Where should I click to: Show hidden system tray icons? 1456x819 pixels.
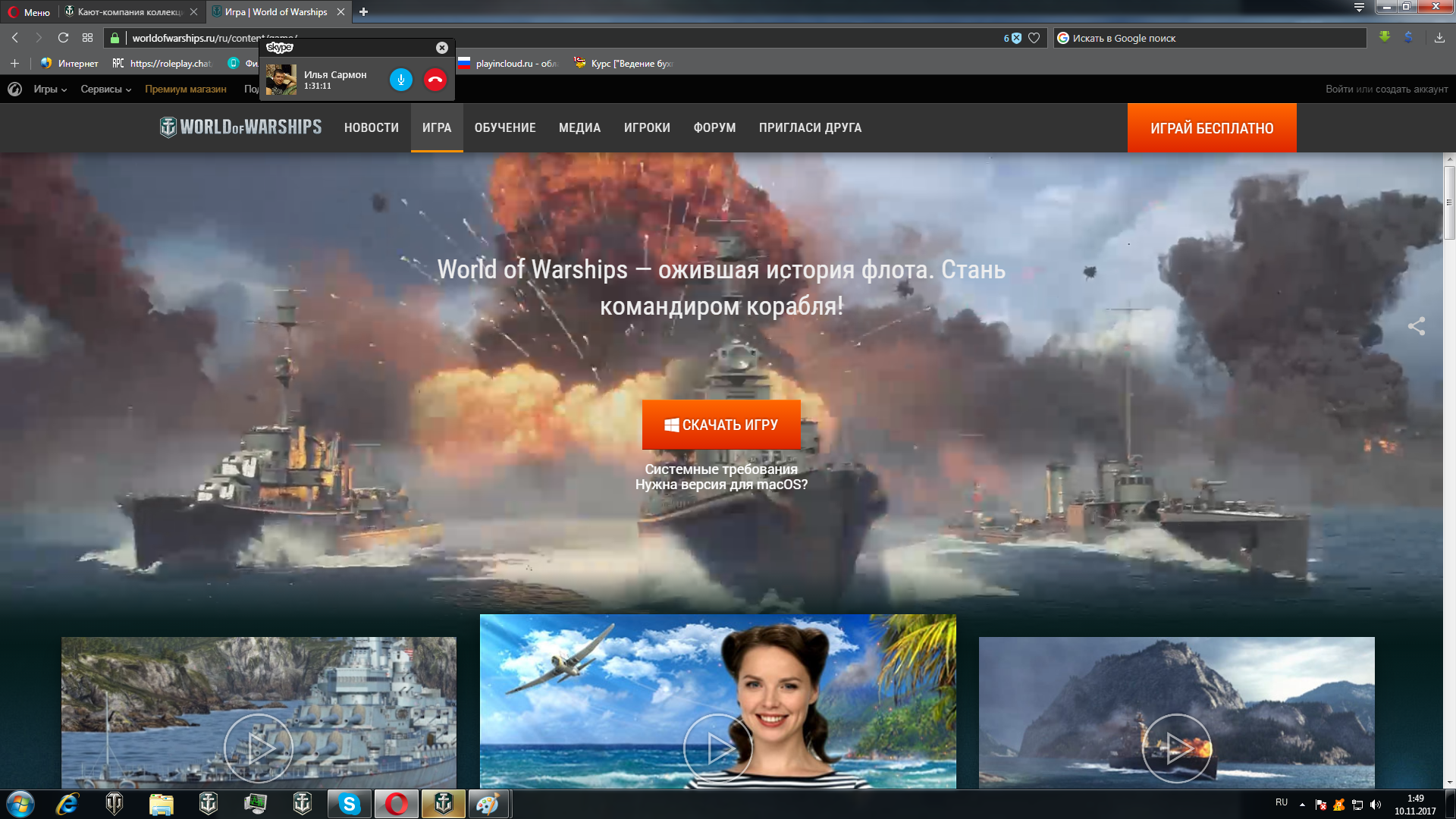tap(1302, 804)
